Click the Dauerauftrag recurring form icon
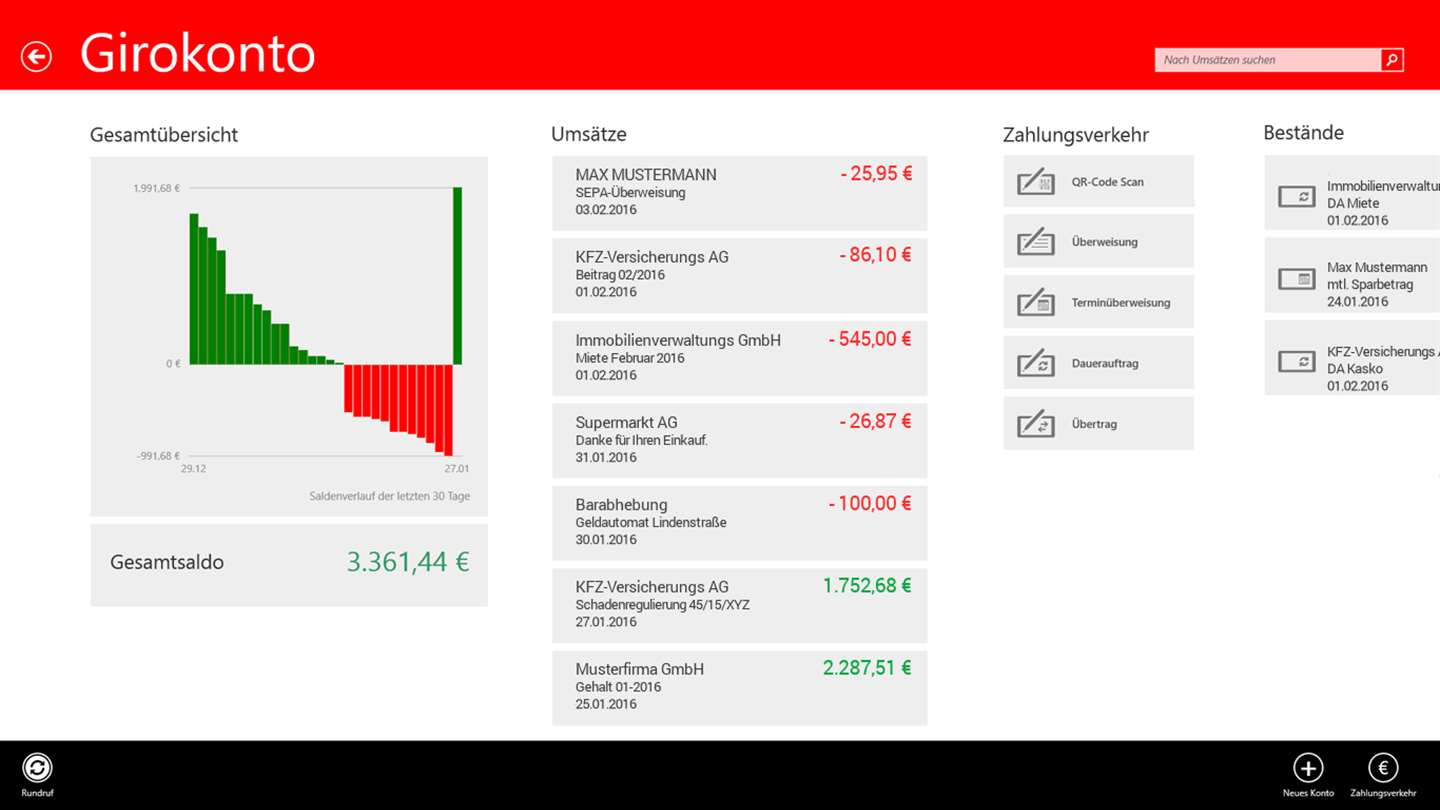Screen dimensions: 1440x810 coord(1035,363)
